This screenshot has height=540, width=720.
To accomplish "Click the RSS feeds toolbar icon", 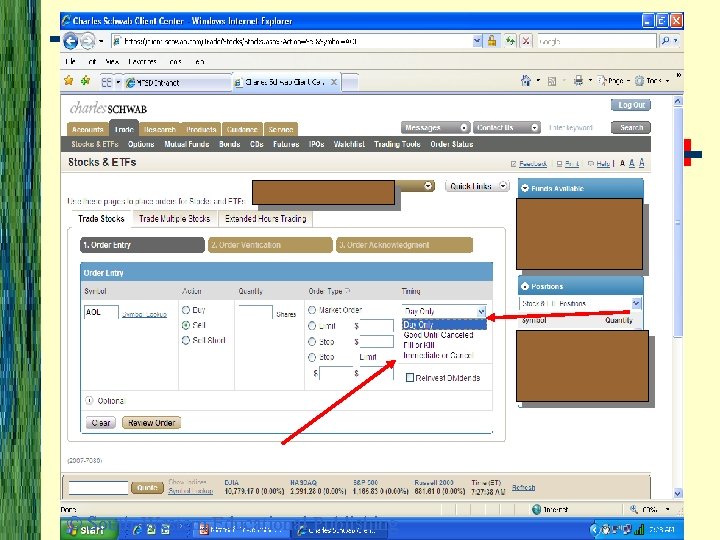I will pyautogui.click(x=552, y=81).
